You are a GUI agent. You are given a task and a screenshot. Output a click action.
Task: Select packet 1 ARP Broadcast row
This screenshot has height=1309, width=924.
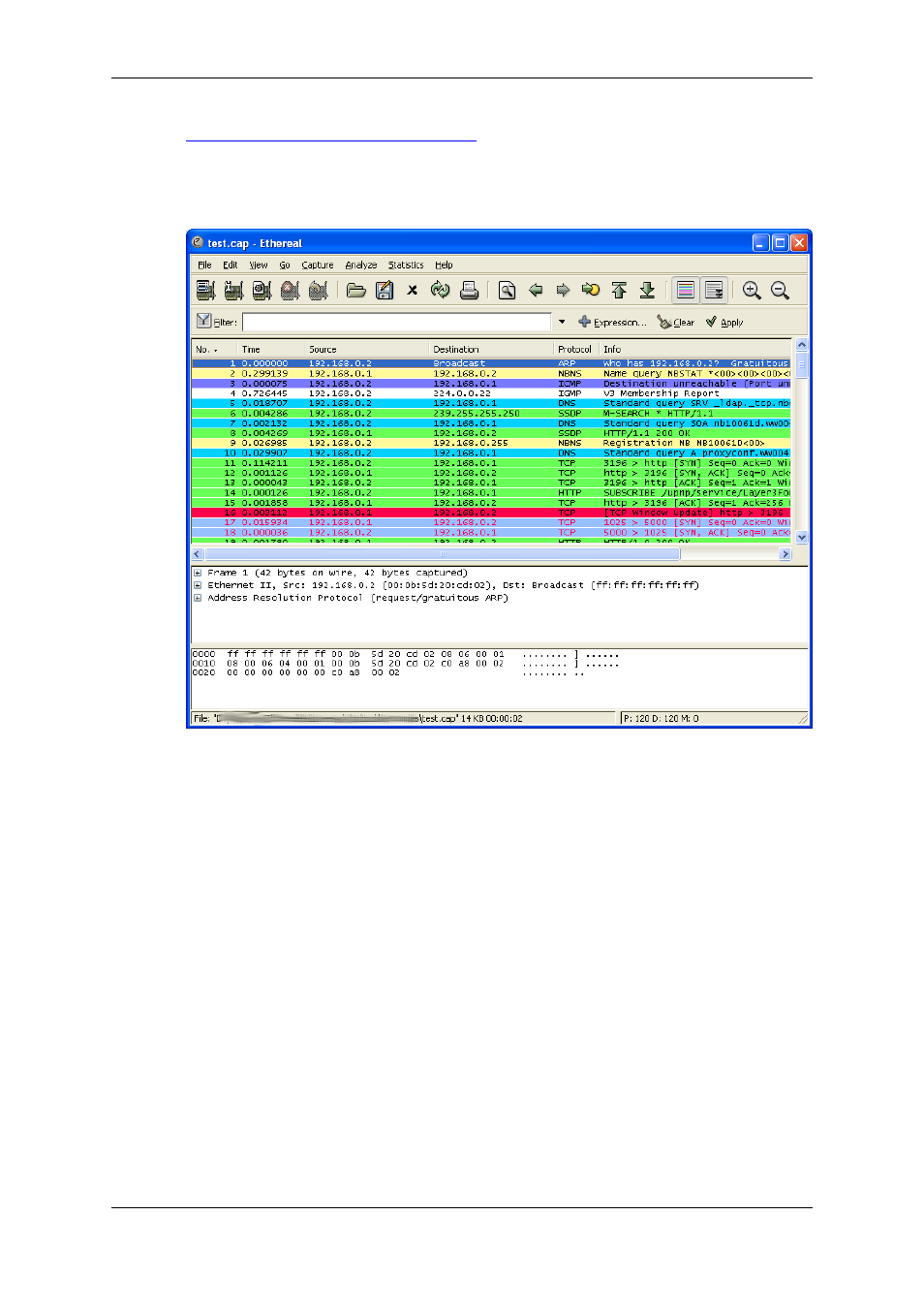(491, 363)
